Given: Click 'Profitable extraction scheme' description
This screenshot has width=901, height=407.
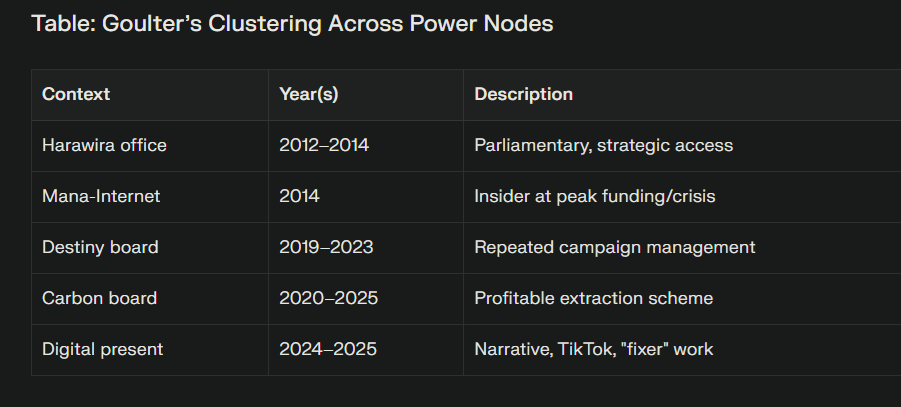Looking at the screenshot, I should [x=593, y=298].
